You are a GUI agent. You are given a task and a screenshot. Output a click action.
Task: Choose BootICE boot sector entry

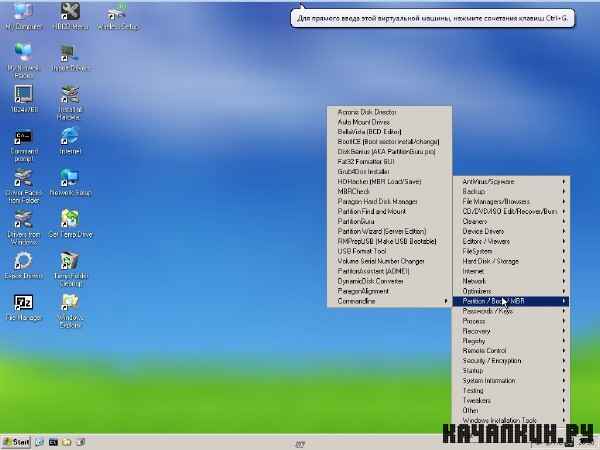coord(389,142)
